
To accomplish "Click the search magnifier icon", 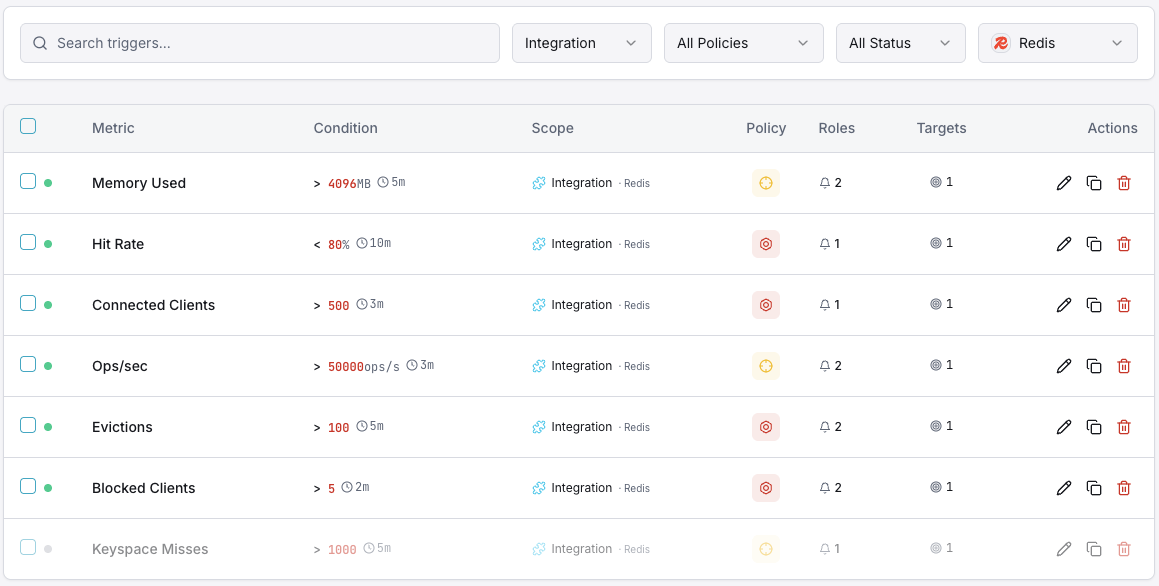I will (x=40, y=43).
